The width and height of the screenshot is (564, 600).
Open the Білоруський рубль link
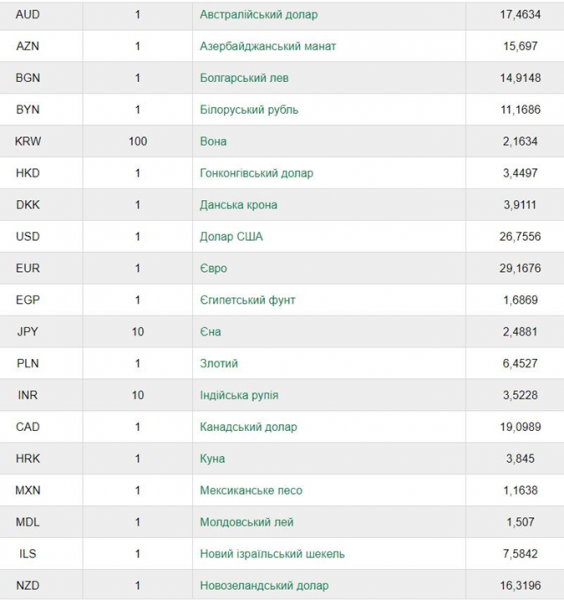pyautogui.click(x=249, y=110)
